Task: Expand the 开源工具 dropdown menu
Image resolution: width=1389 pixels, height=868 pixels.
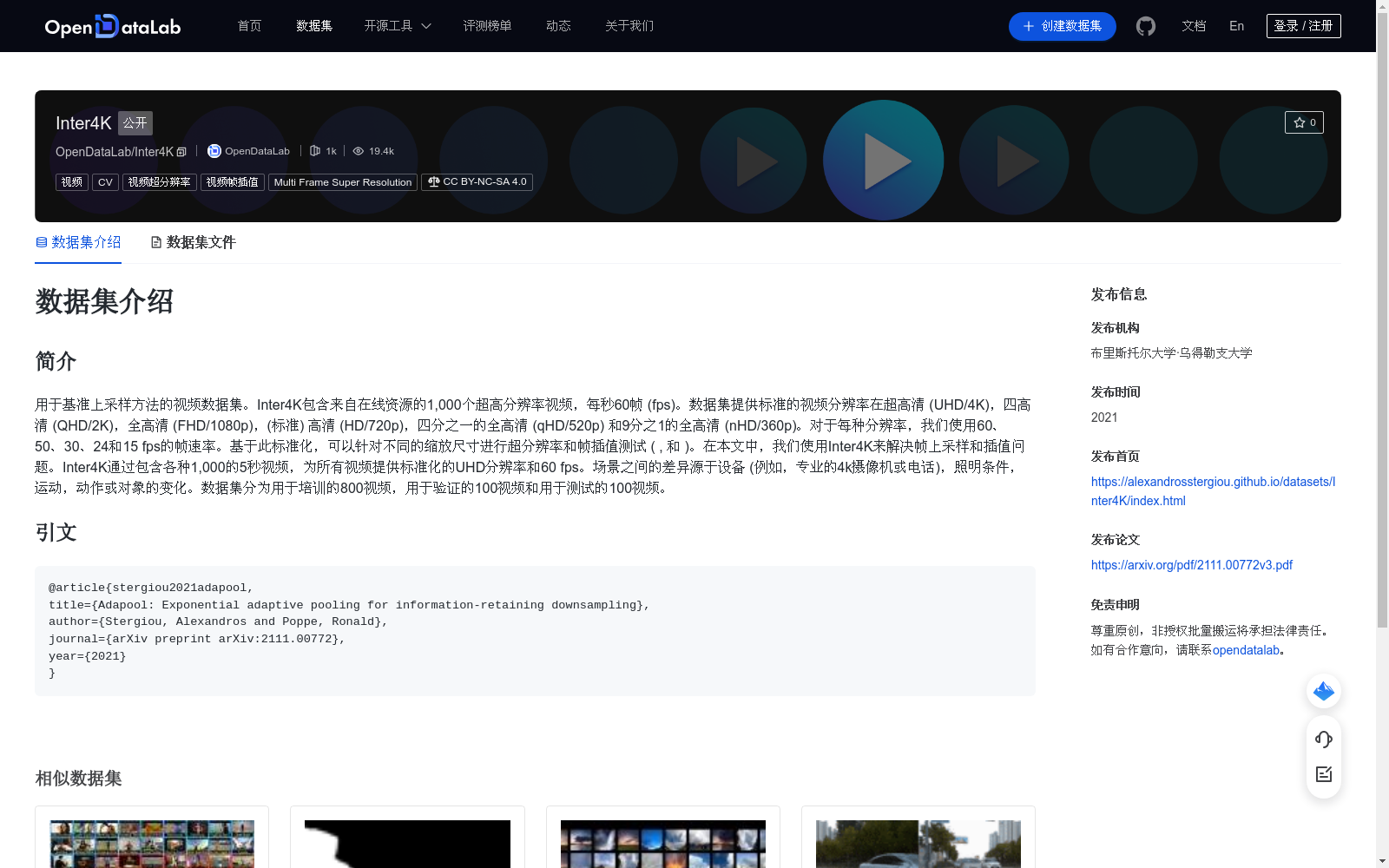Action: click(x=398, y=26)
